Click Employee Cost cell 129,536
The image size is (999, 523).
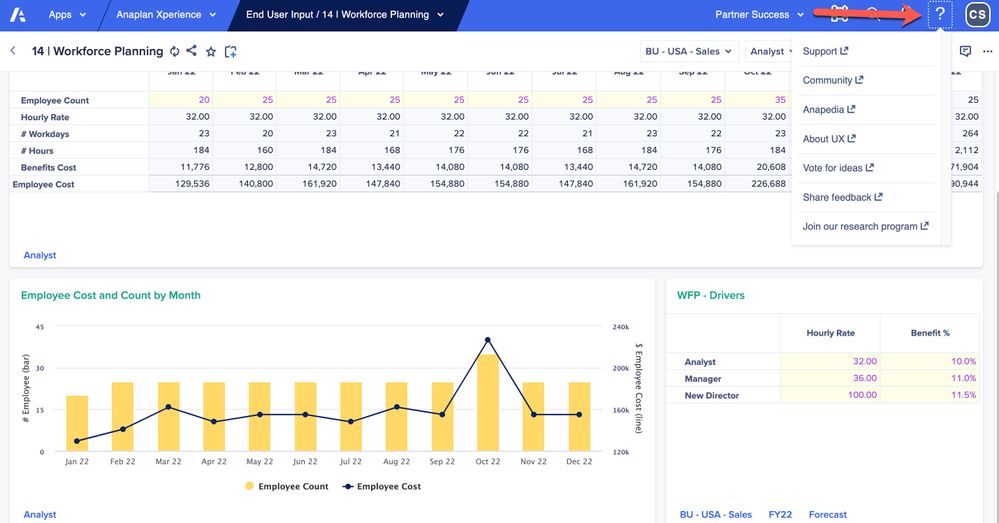click(x=181, y=183)
